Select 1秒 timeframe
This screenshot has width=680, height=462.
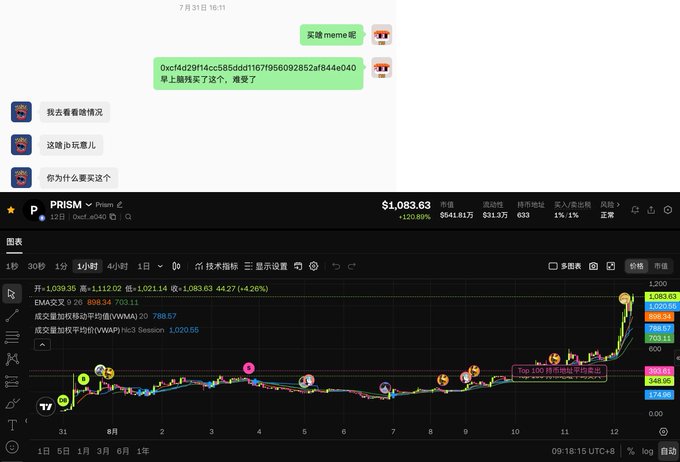(12, 266)
